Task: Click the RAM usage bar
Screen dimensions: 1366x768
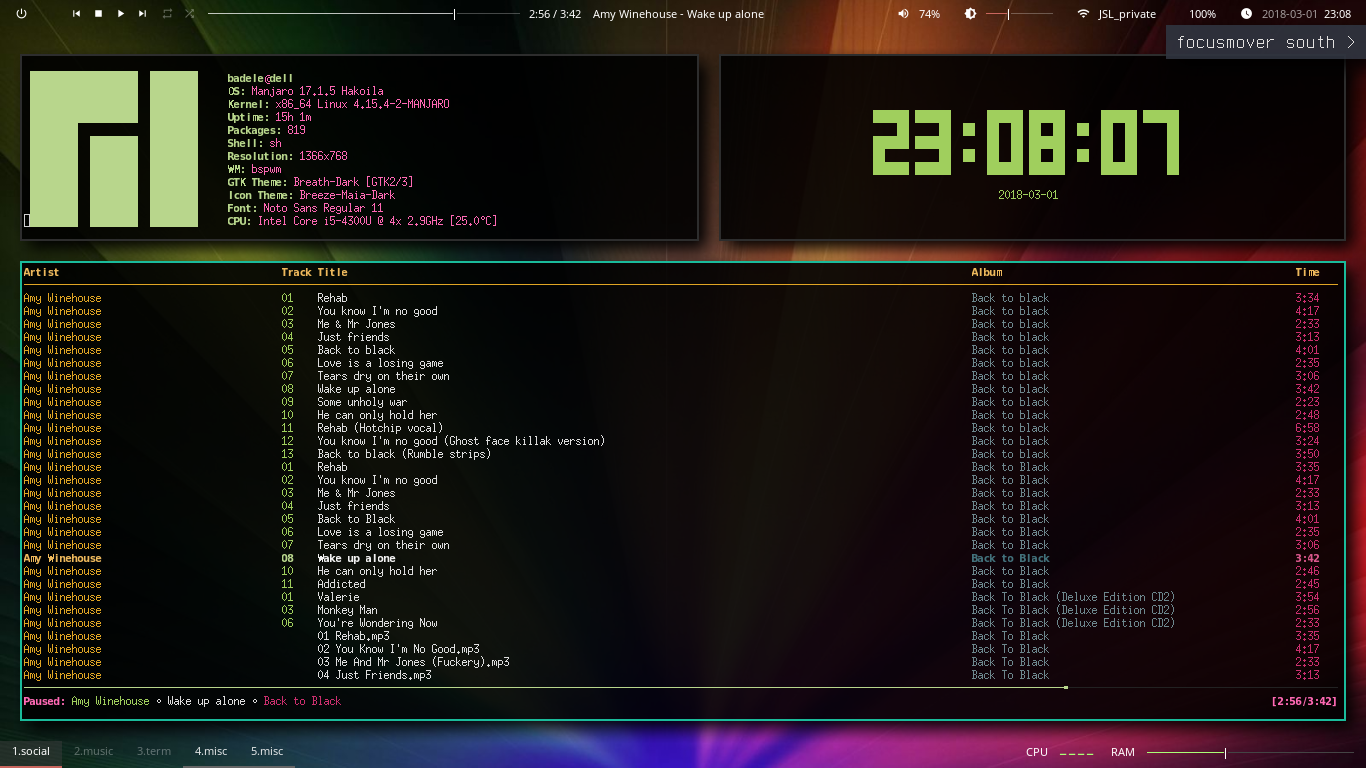Action: pyautogui.click(x=1248, y=752)
